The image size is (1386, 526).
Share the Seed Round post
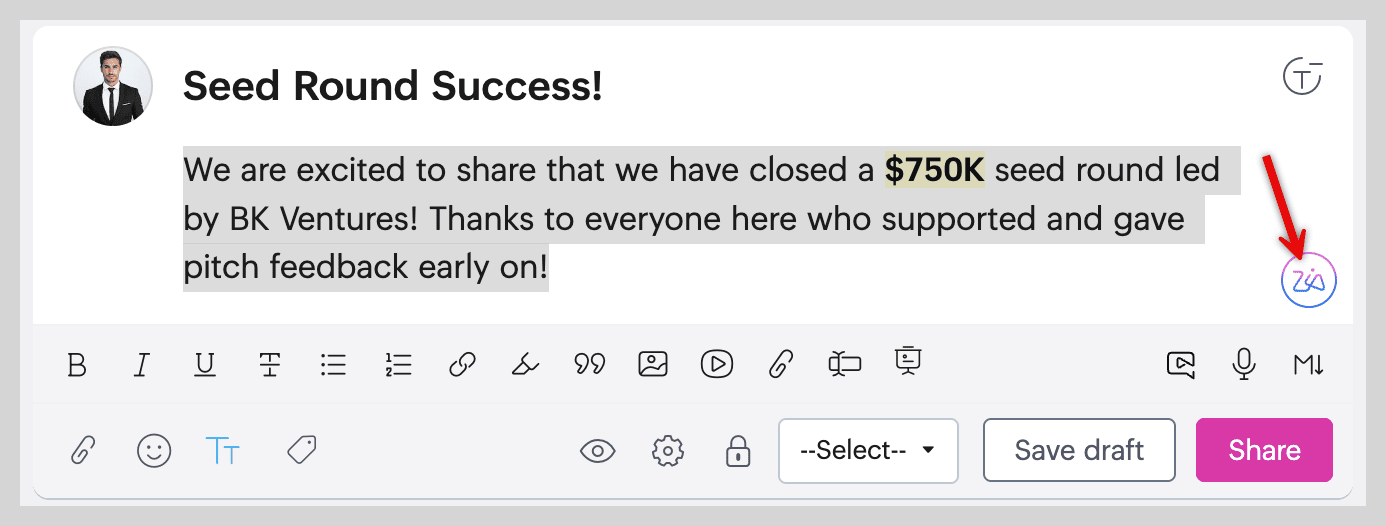click(1264, 450)
